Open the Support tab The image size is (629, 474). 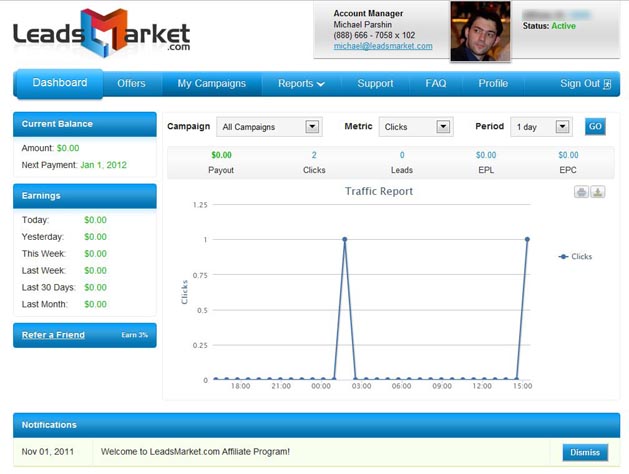tap(375, 83)
